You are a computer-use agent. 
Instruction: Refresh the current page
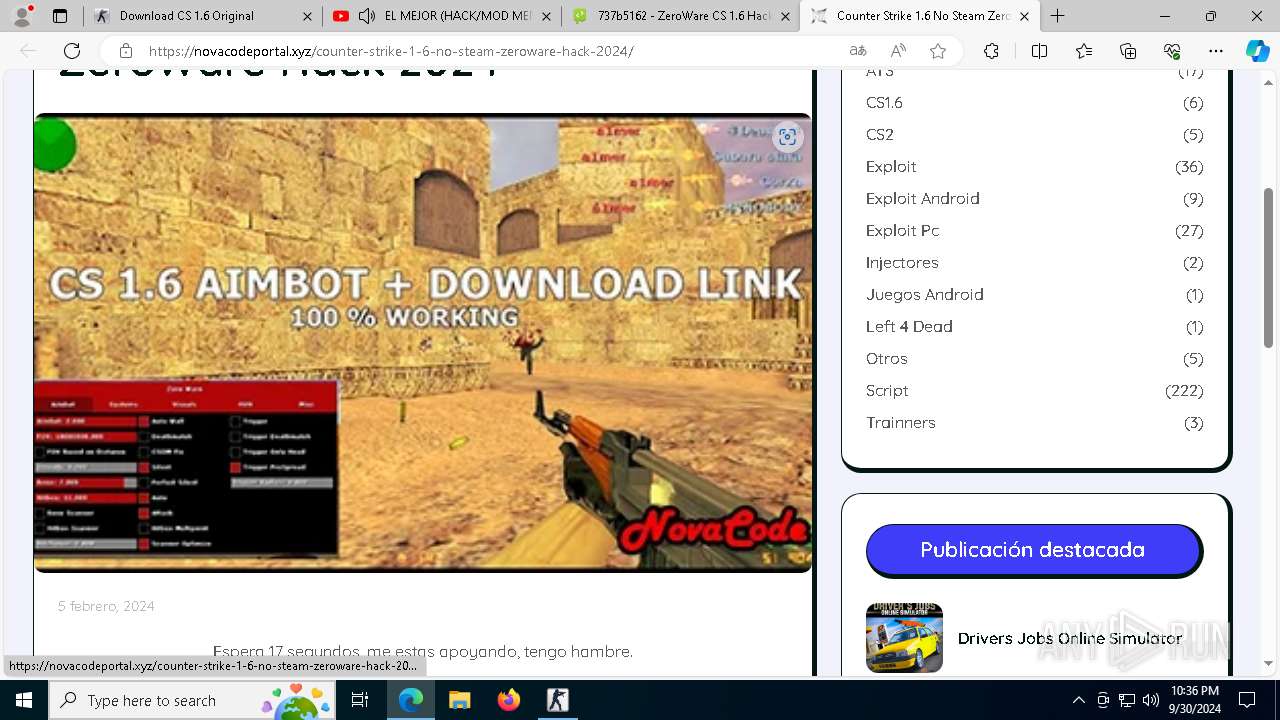tap(72, 51)
